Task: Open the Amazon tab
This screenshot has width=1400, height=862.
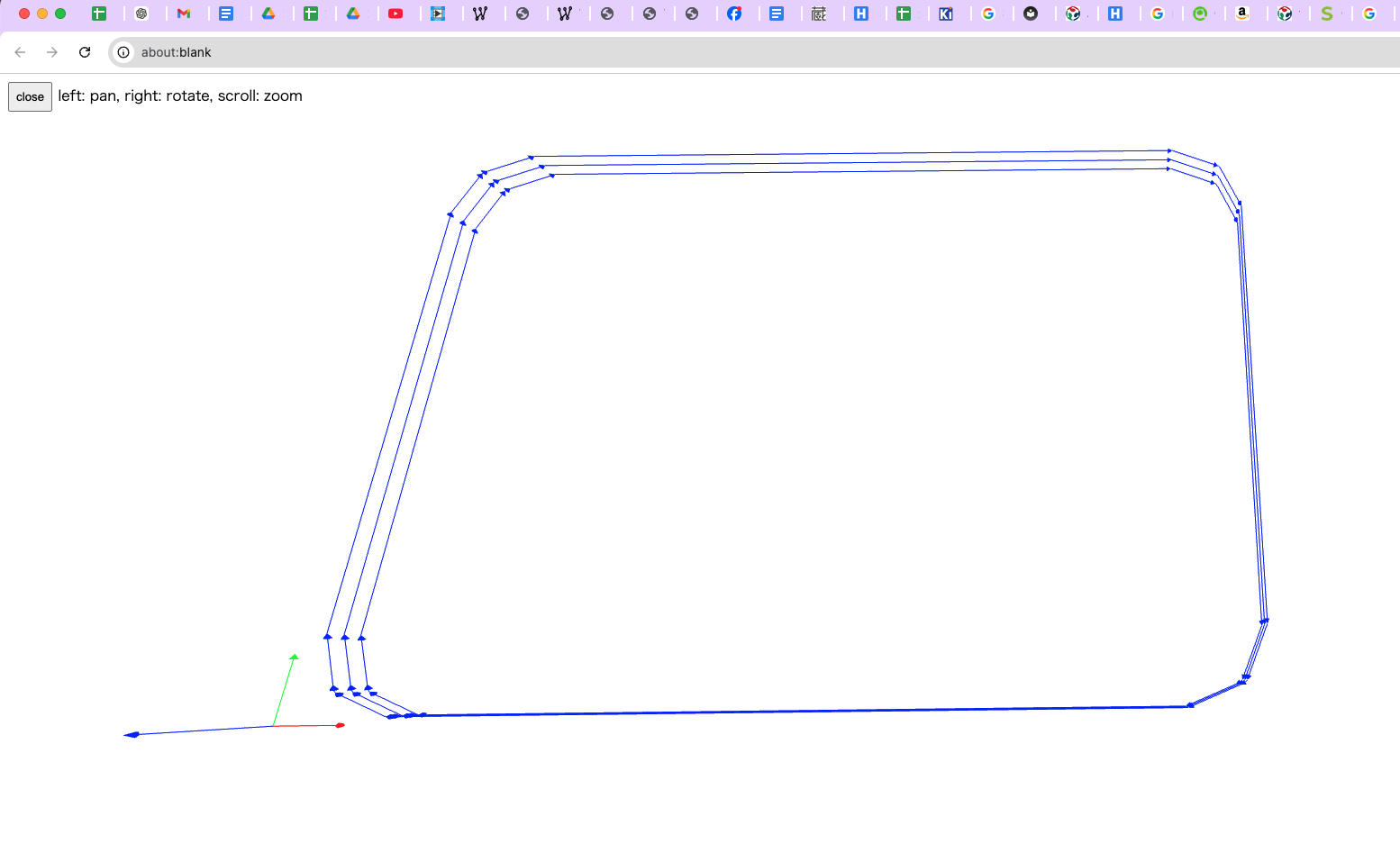Action: click(1242, 14)
